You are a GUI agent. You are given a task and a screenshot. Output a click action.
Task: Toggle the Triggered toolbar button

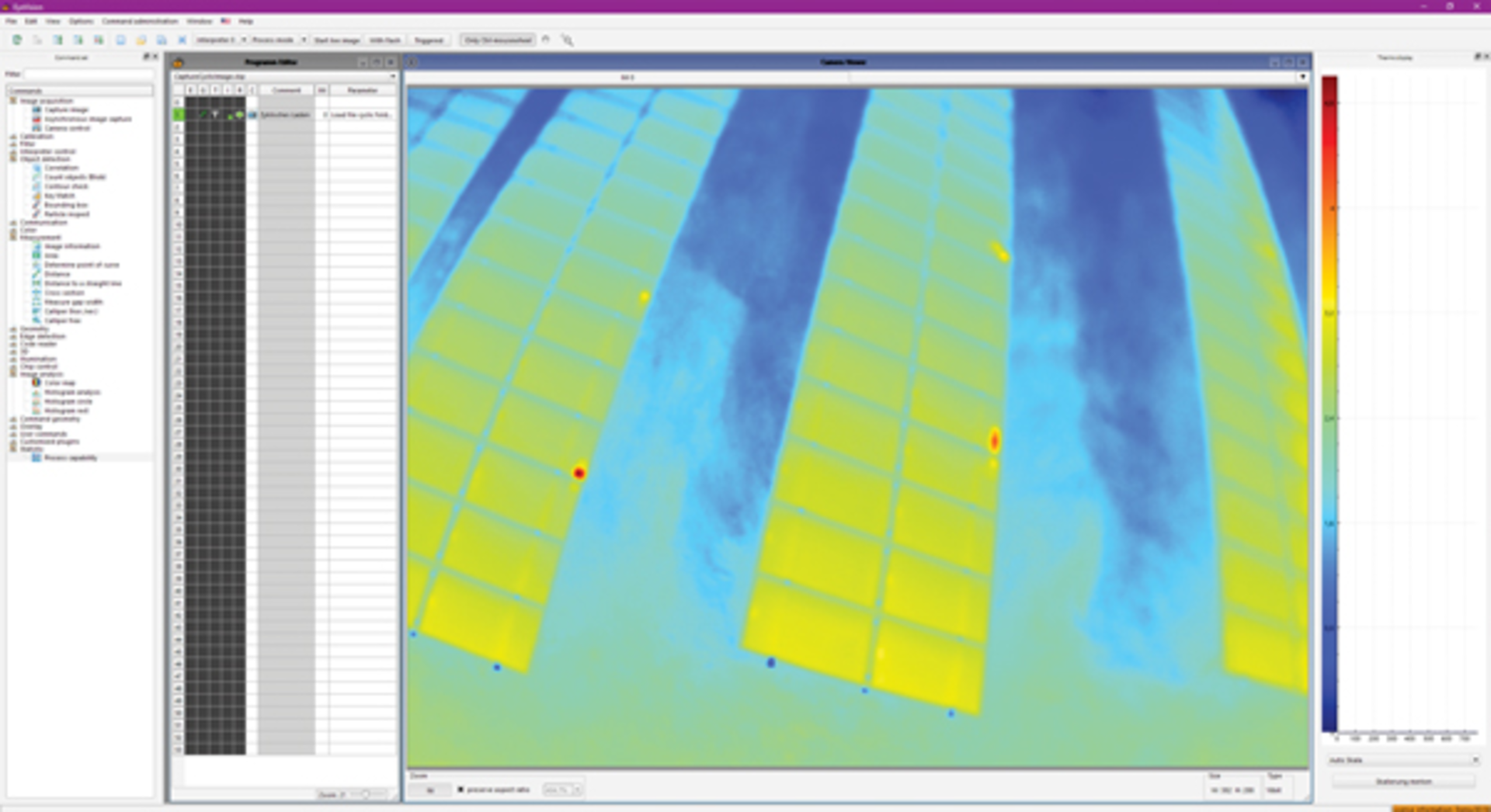point(429,40)
